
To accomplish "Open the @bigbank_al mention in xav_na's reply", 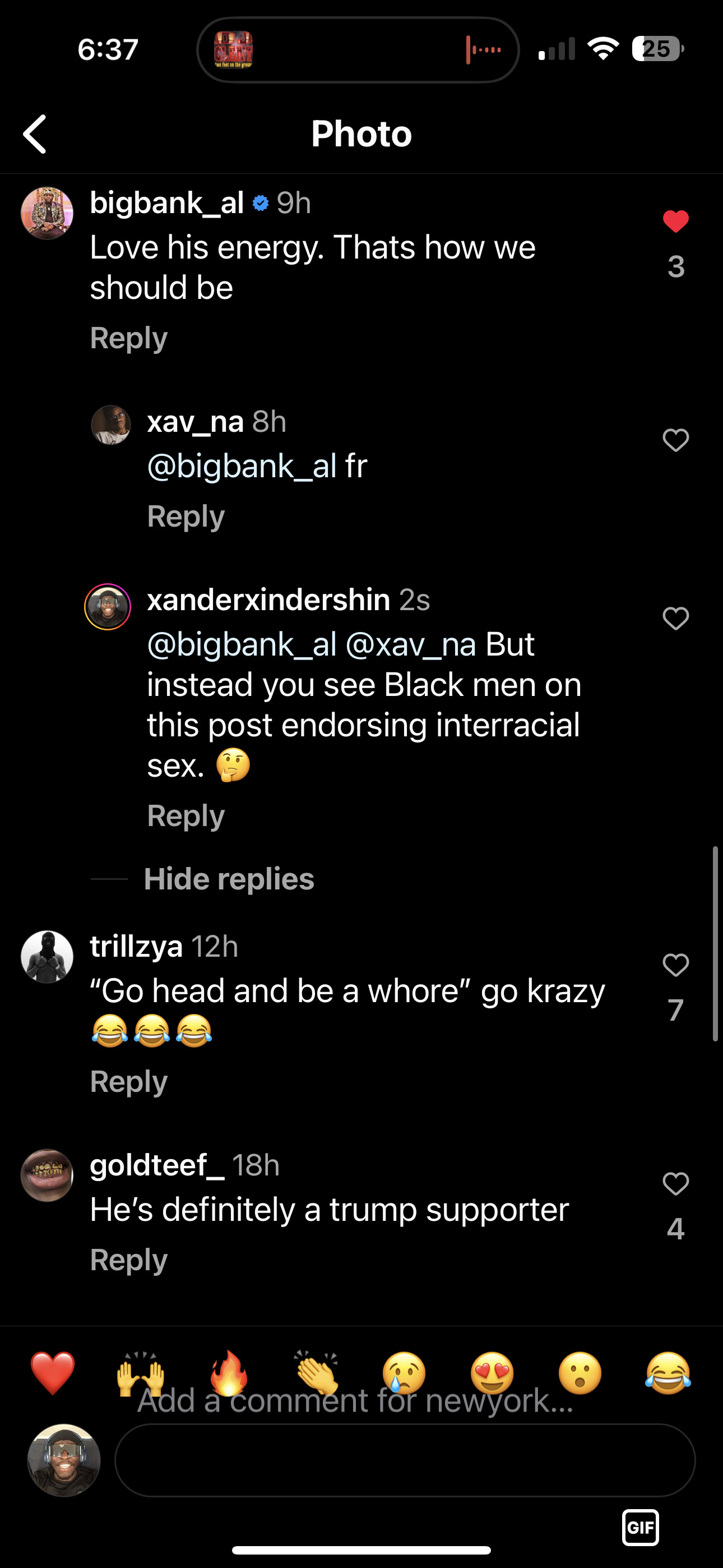I will (x=242, y=466).
